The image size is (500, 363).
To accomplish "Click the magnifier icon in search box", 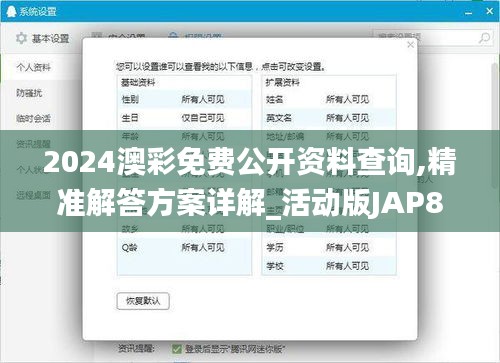I will (484, 38).
